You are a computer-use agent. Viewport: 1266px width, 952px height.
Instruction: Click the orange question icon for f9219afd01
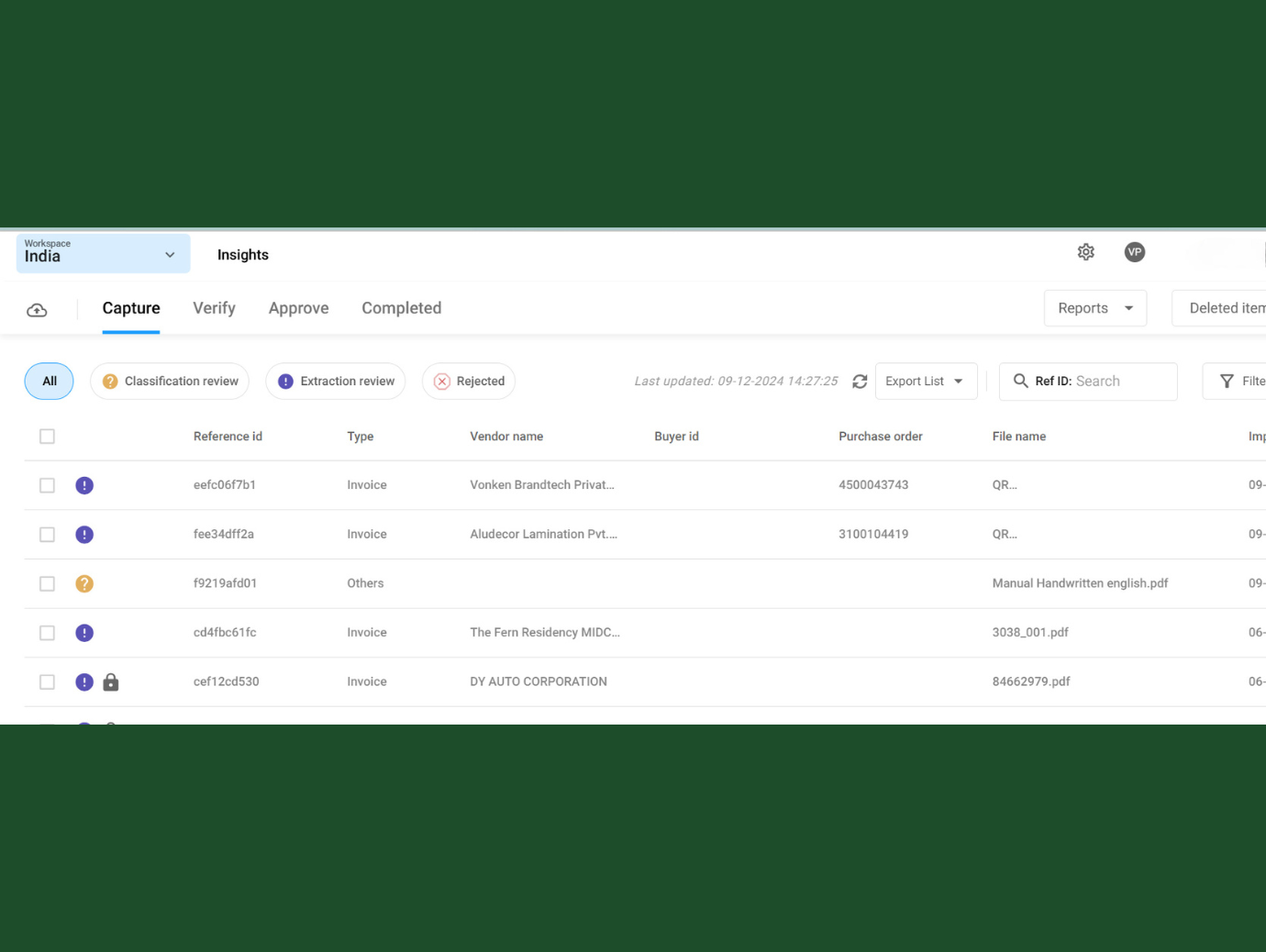tap(84, 583)
